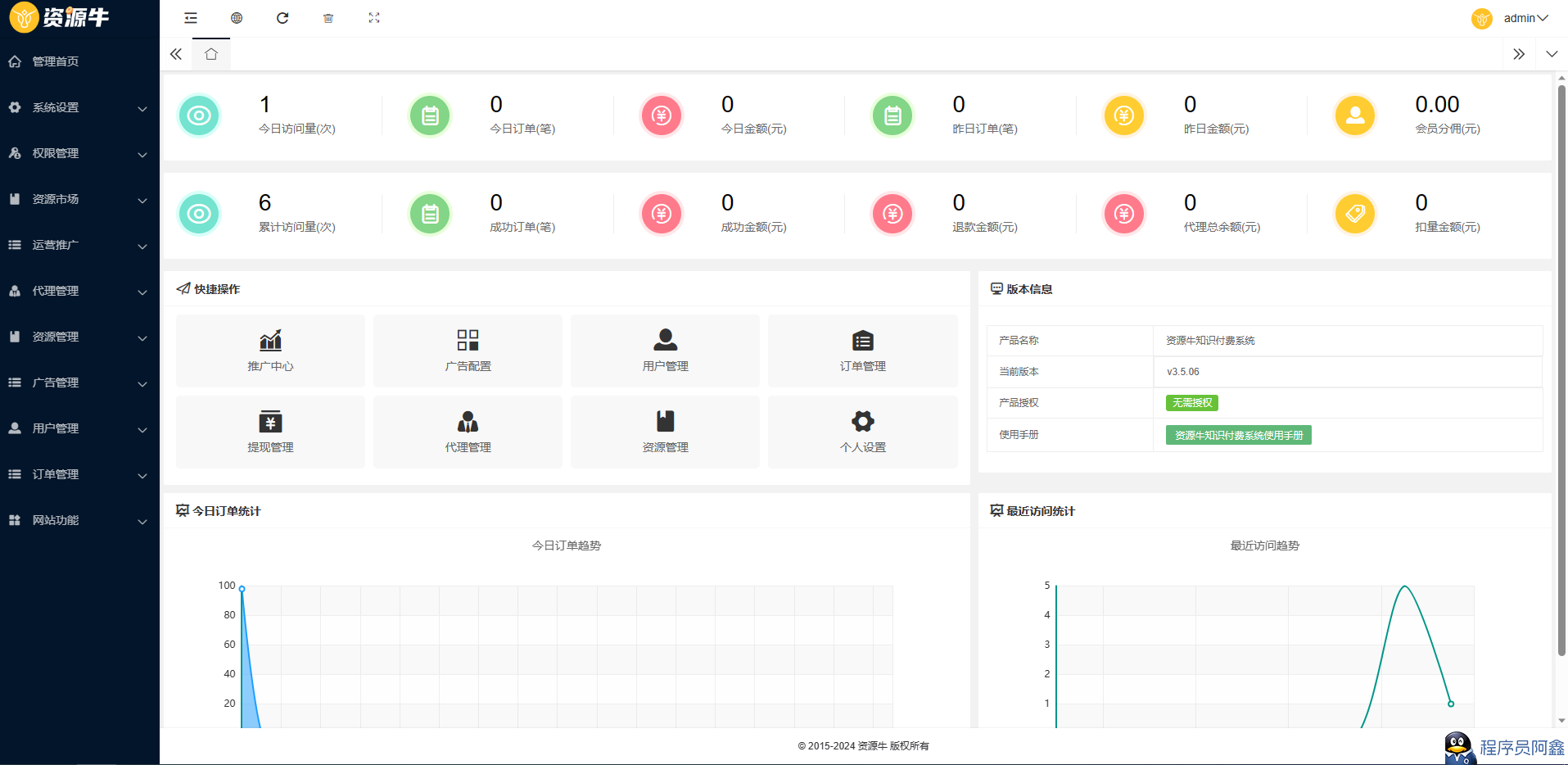Click the 累计访问量 eye icon
Screen dimensions: 1568x765
tap(199, 214)
